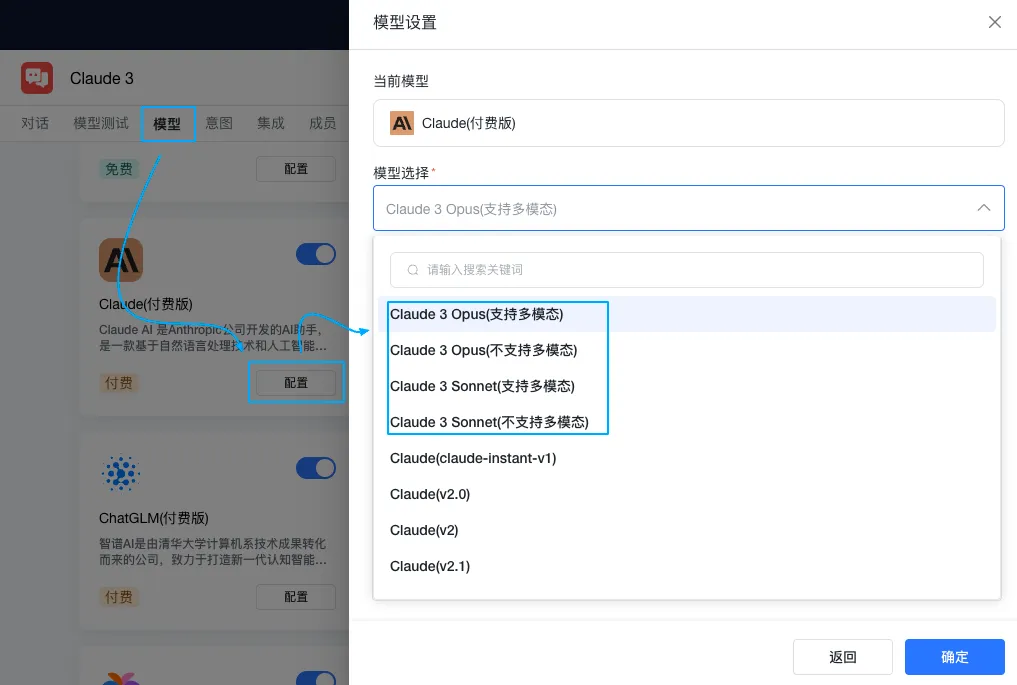Focus the 请输入搜索关键词 search field
Image resolution: width=1017 pixels, height=685 pixels.
pos(687,270)
